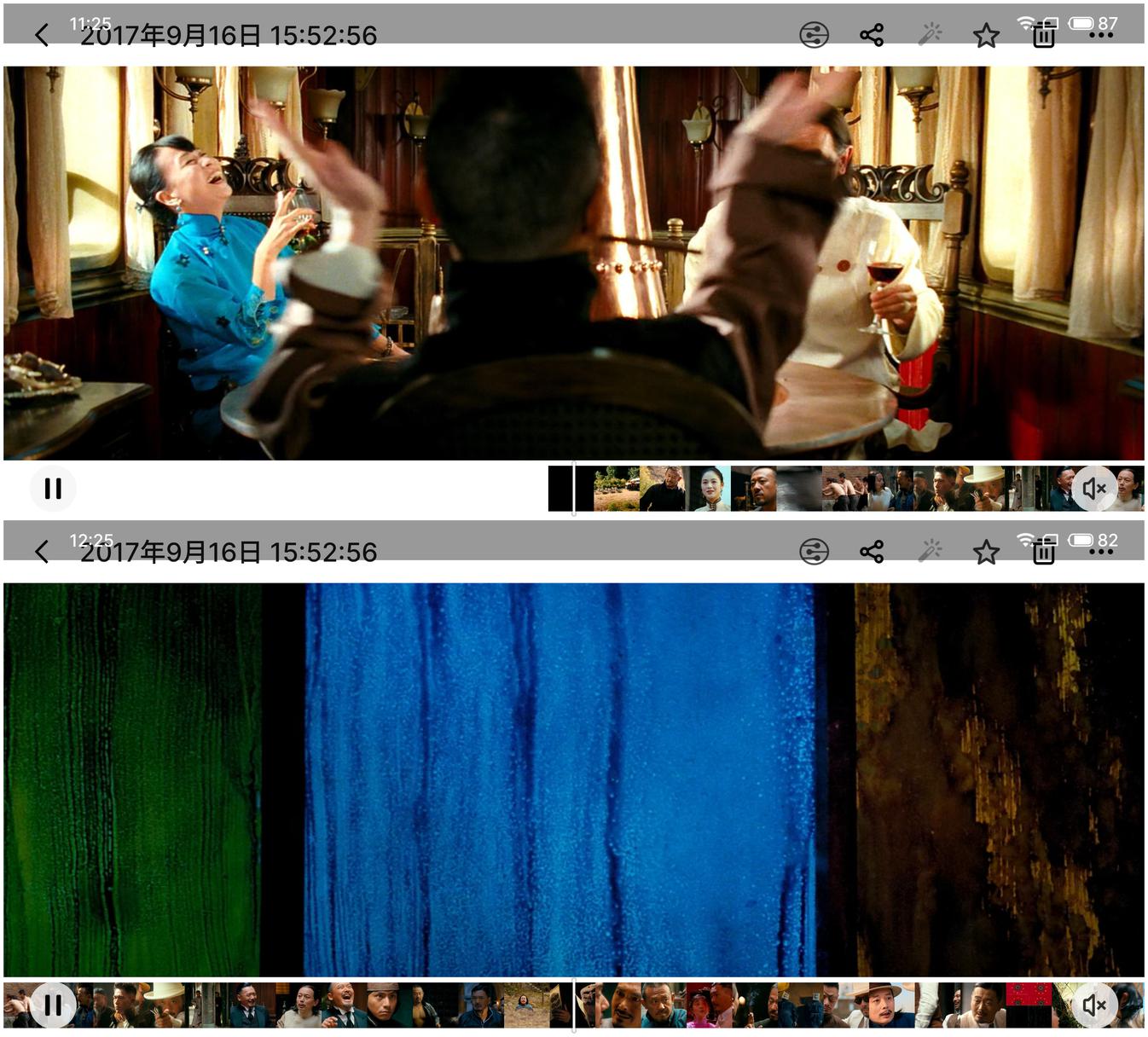The height and width of the screenshot is (1037, 1148).
Task: Tap the train dining scene video frame
Action: [574, 264]
